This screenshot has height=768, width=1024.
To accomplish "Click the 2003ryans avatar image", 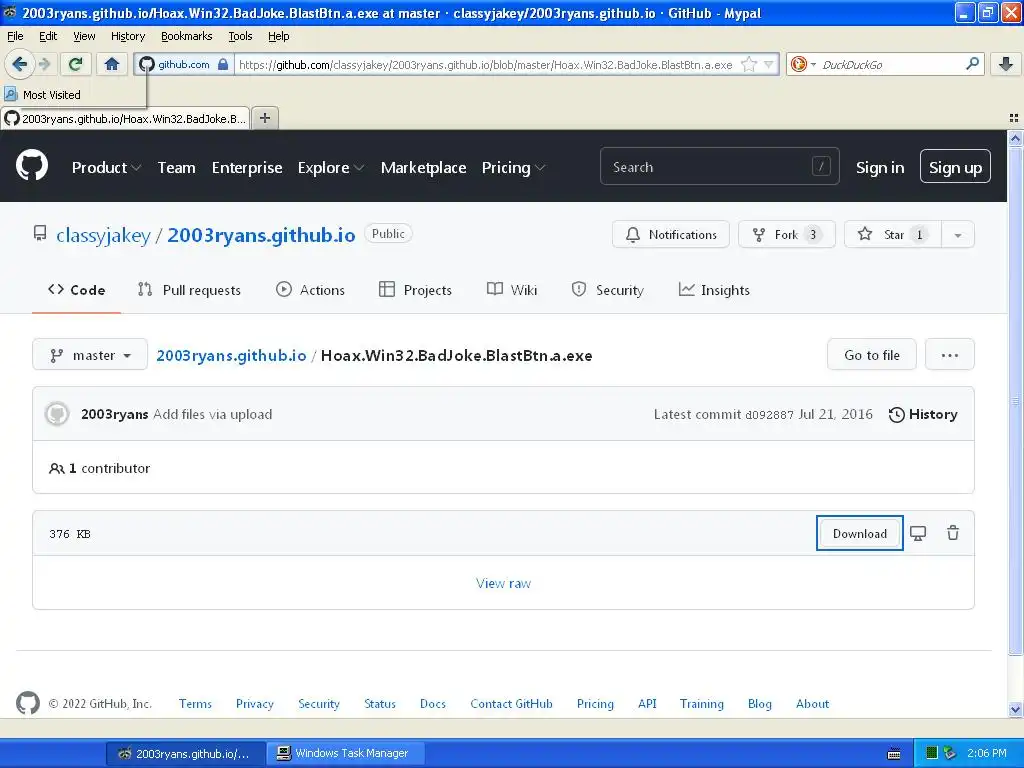I will 57,414.
